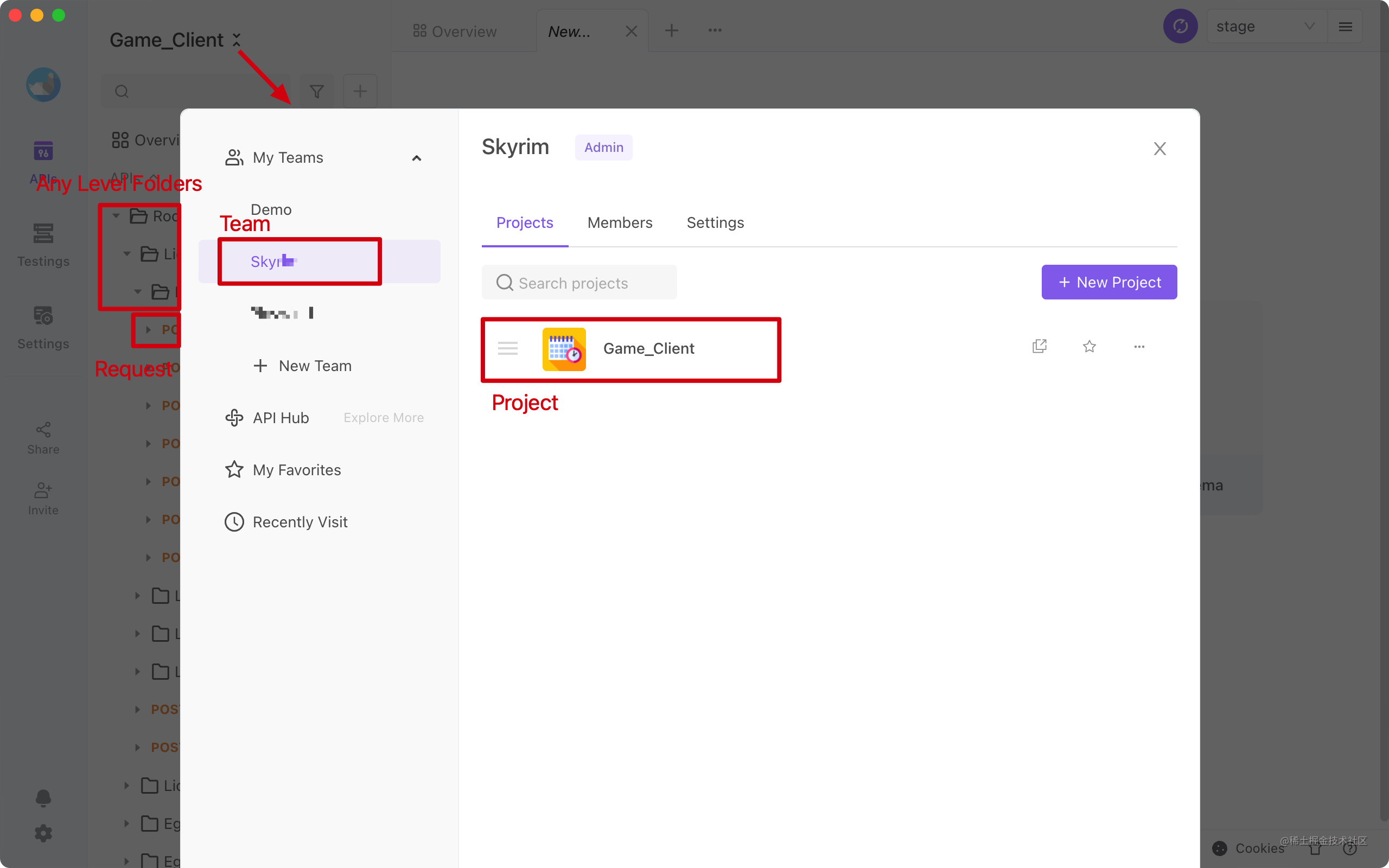Open APIs section in left sidebar
The width and height of the screenshot is (1389, 868).
(43, 161)
